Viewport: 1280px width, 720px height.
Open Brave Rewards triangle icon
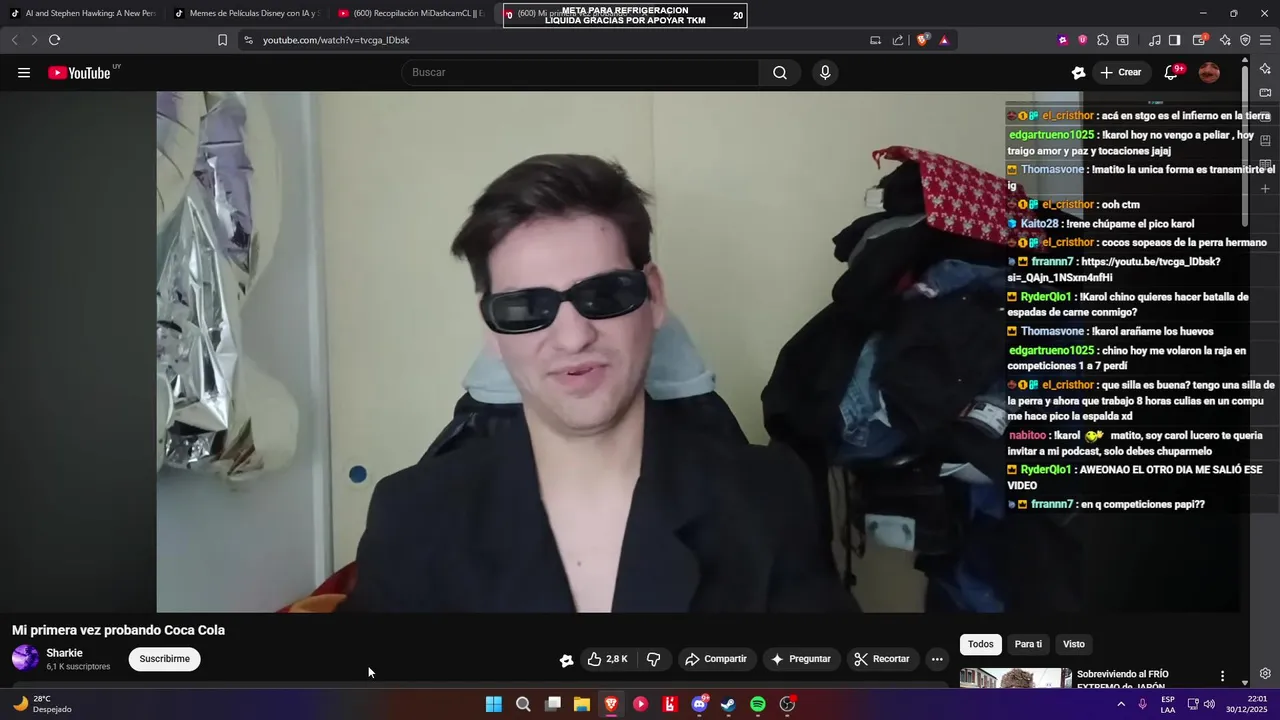pos(944,40)
